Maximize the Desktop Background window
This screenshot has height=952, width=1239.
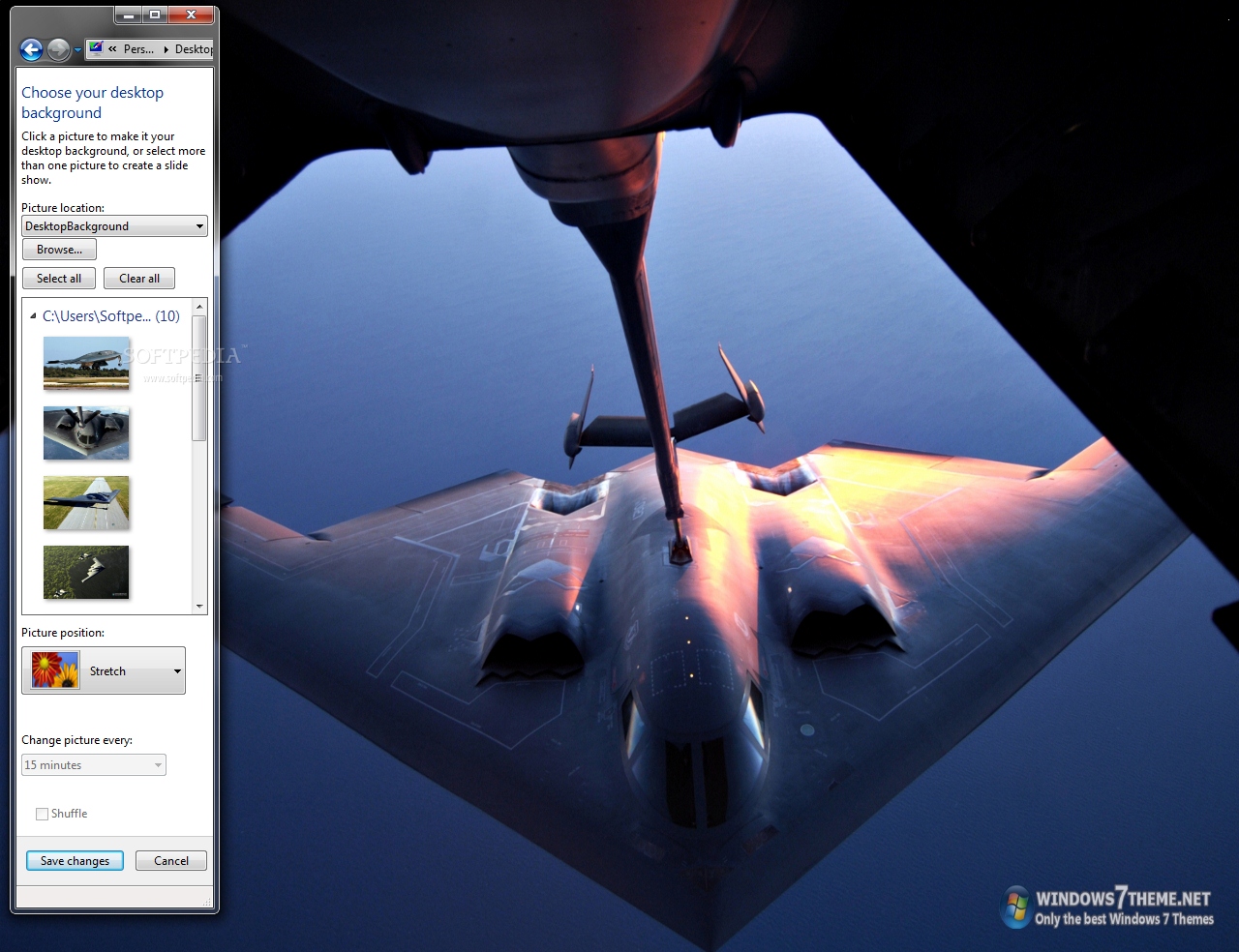154,15
